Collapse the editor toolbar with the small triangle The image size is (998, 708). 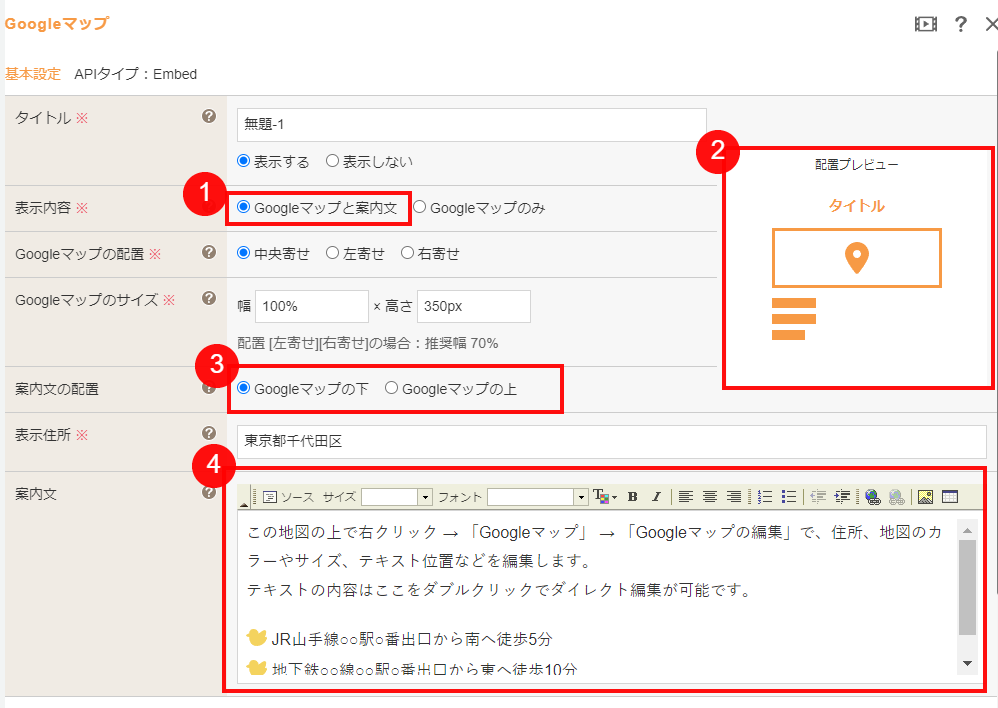tap(244, 504)
